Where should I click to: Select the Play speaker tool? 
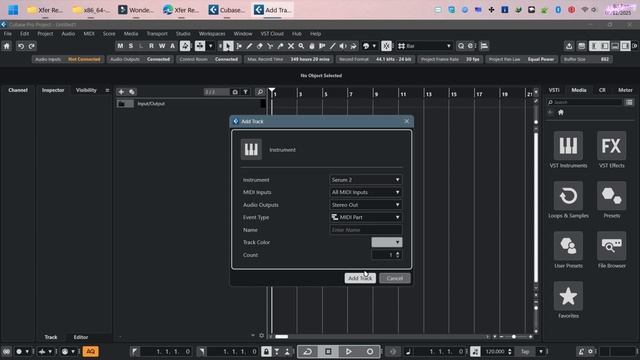[x=343, y=46]
